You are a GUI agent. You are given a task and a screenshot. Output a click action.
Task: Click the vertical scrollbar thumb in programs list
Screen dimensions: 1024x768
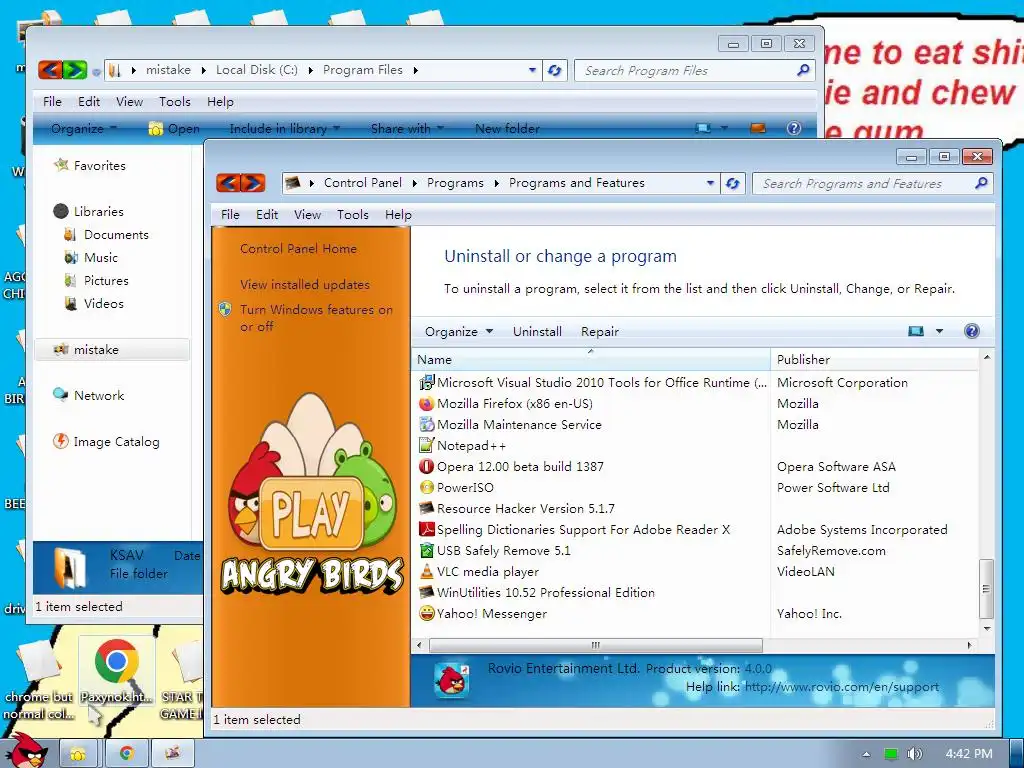tap(986, 588)
